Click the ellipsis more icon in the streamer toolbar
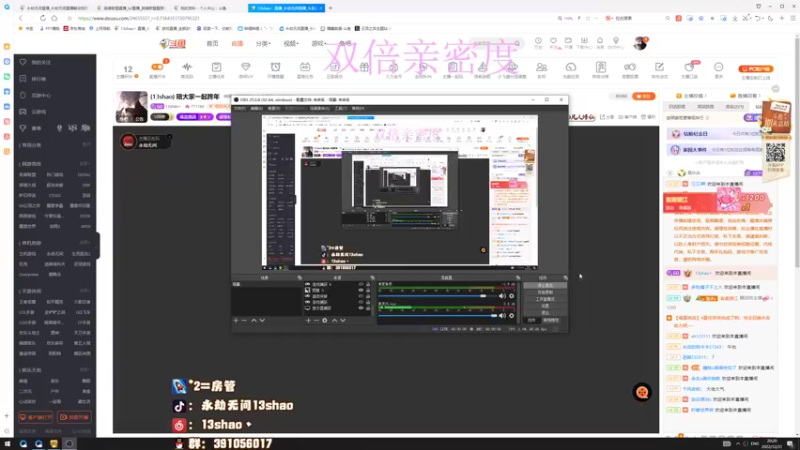This screenshot has width=800, height=450. click(x=718, y=67)
